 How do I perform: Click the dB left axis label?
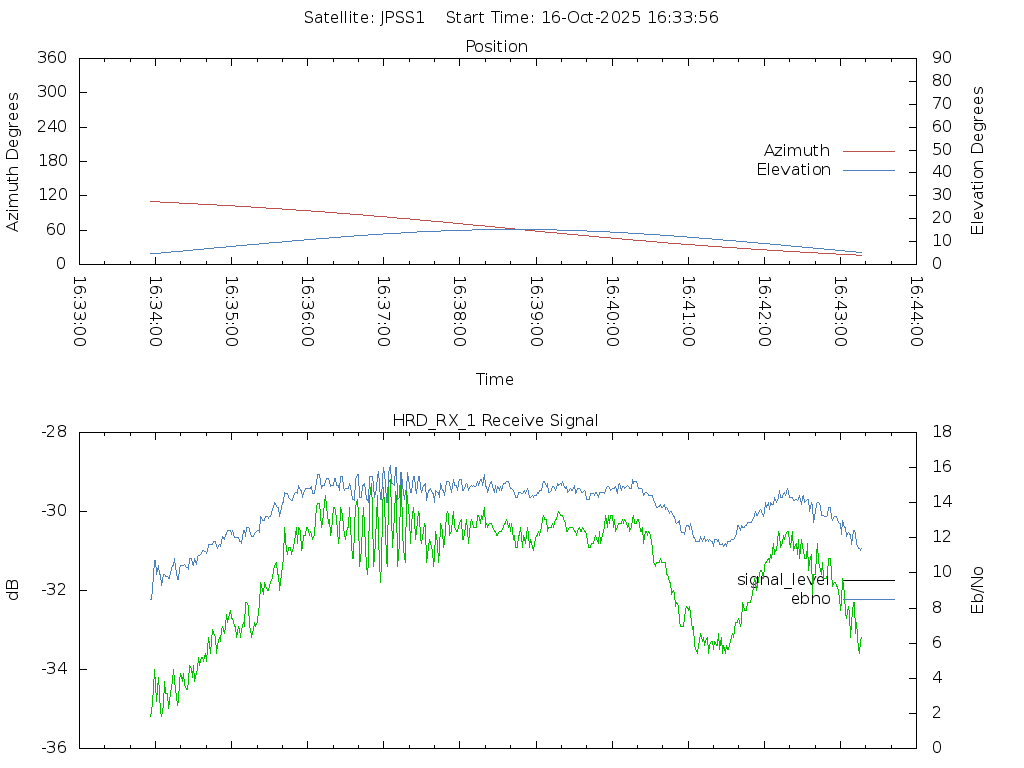13,590
